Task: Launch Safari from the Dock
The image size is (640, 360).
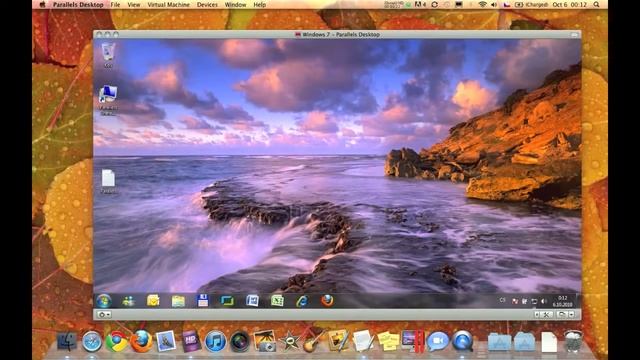Action: [92, 342]
